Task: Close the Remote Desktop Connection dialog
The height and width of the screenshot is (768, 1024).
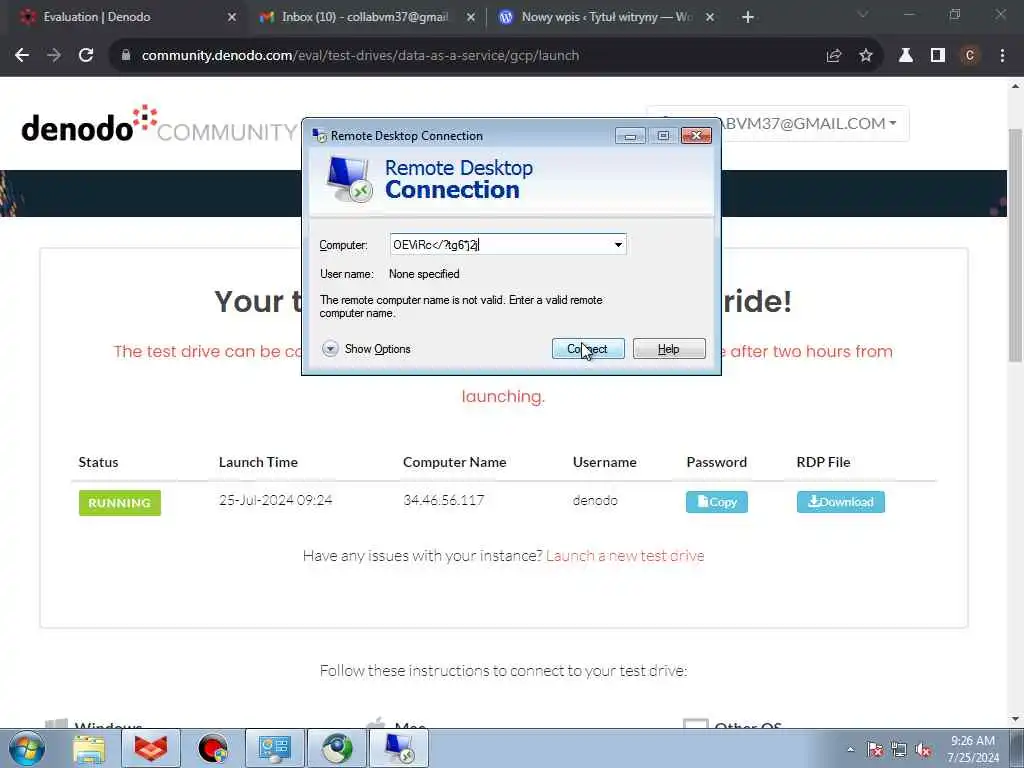Action: pyautogui.click(x=696, y=136)
